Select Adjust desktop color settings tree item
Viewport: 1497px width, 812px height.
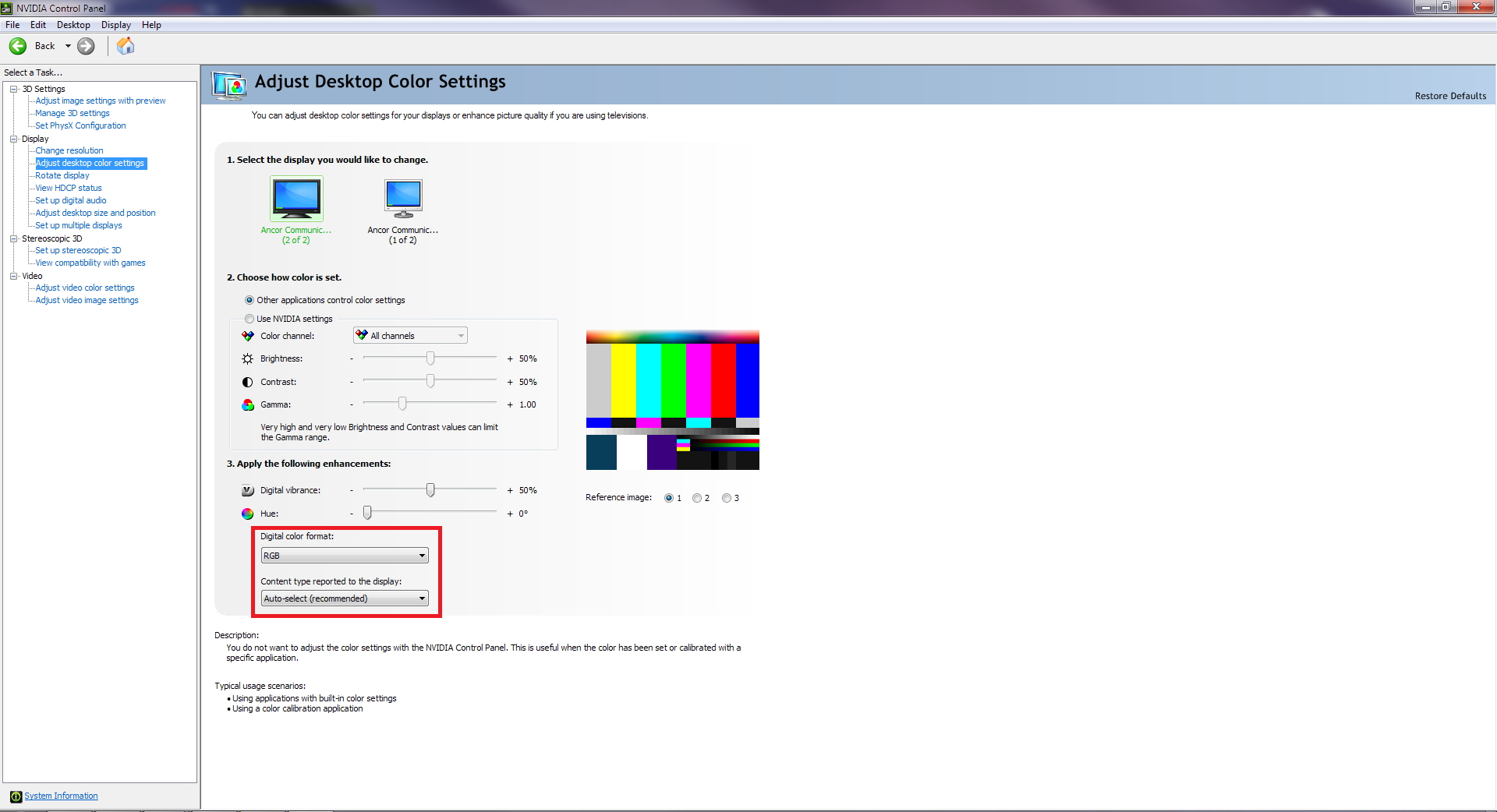[x=90, y=163]
